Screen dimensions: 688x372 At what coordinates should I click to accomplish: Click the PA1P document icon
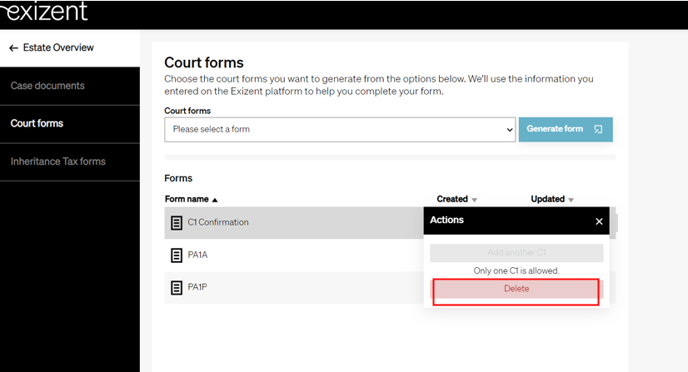click(x=176, y=288)
